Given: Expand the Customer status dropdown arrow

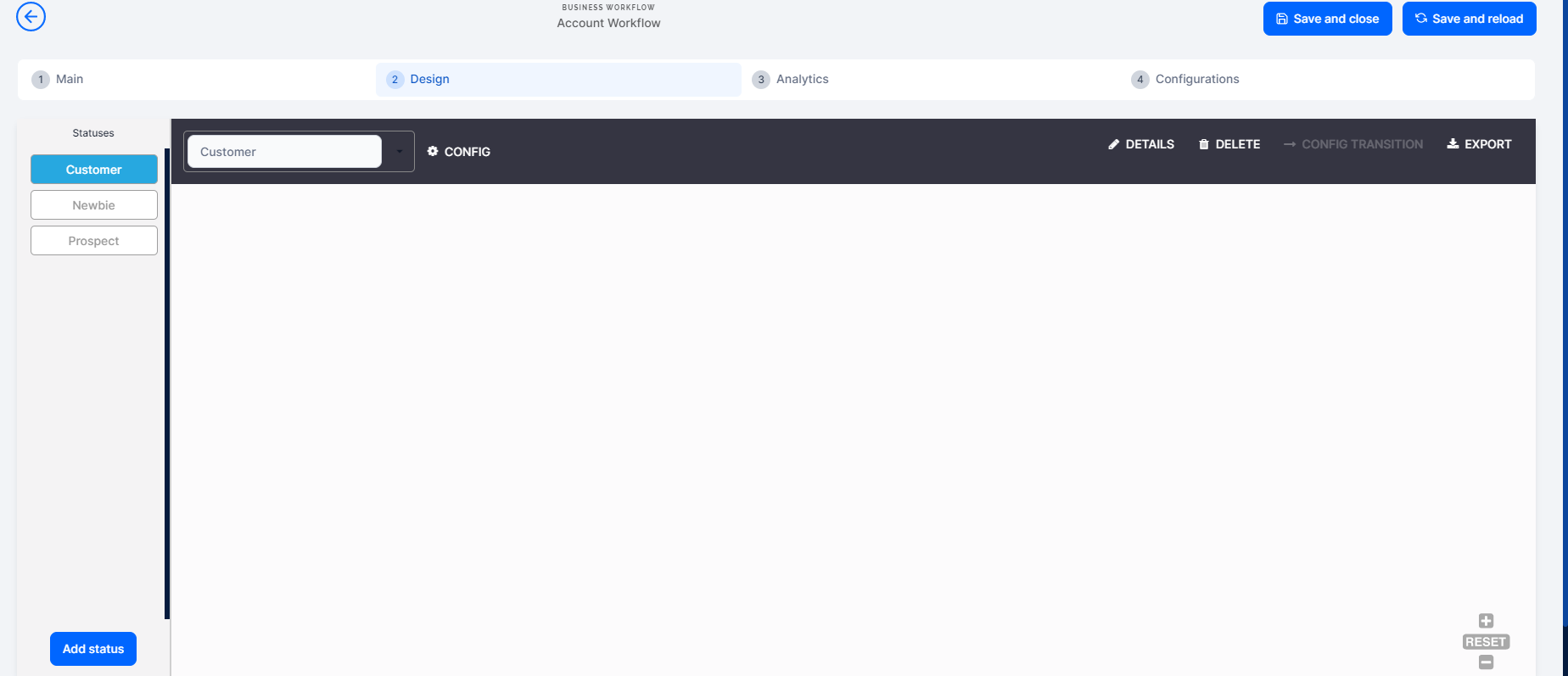Looking at the screenshot, I should click(x=399, y=152).
